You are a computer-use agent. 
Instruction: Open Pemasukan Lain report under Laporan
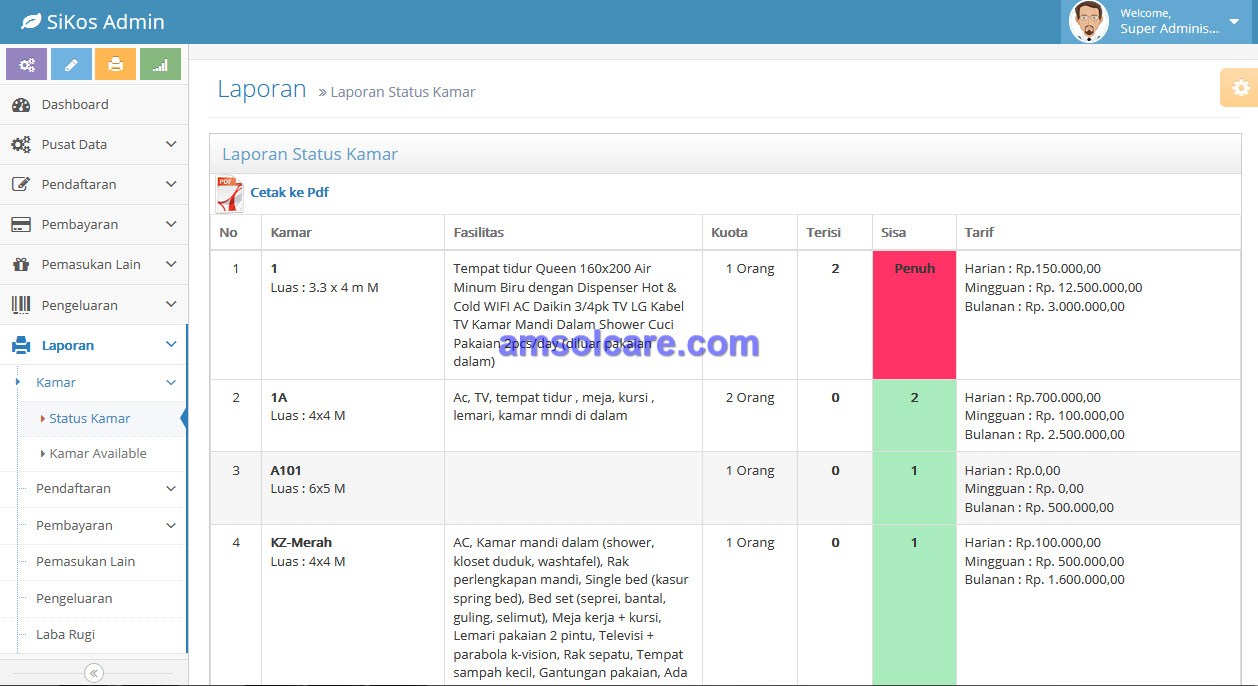pos(85,561)
